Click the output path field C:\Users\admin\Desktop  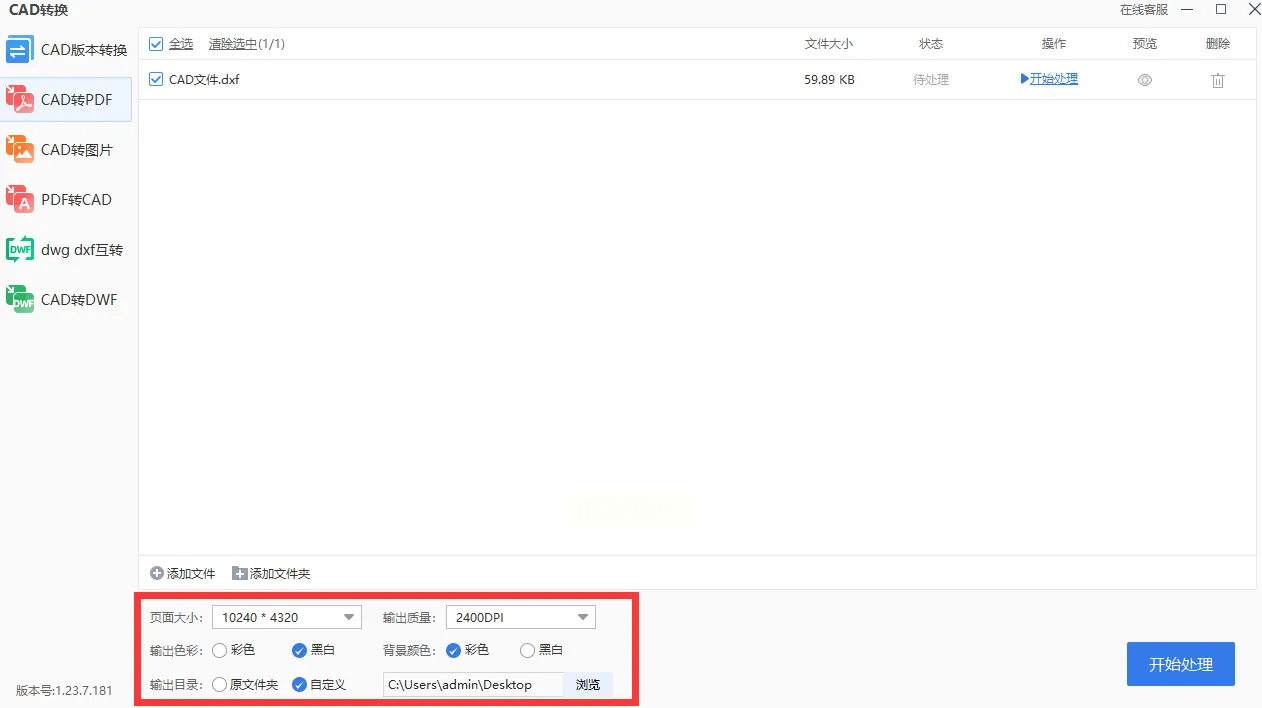tap(473, 685)
